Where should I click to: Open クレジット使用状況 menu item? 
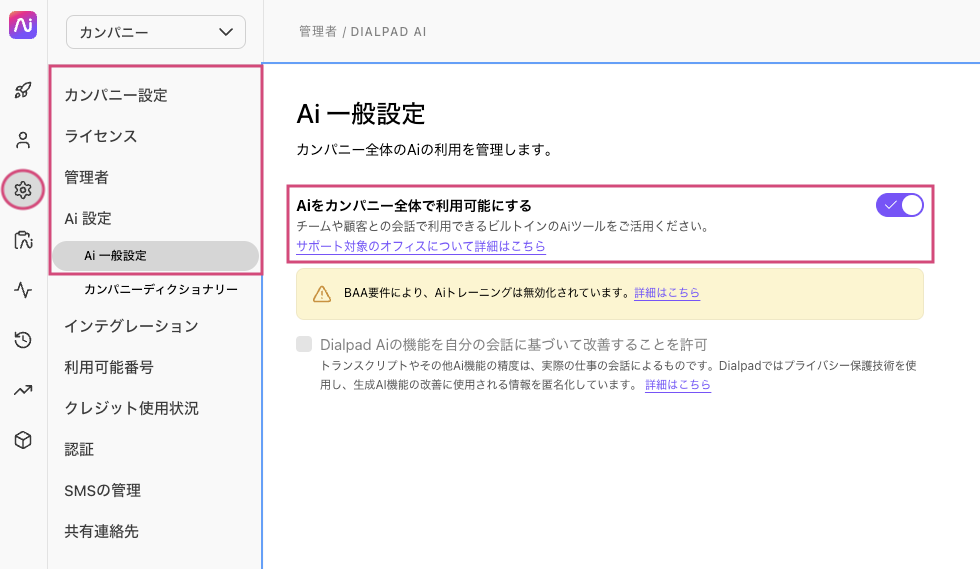(131, 408)
